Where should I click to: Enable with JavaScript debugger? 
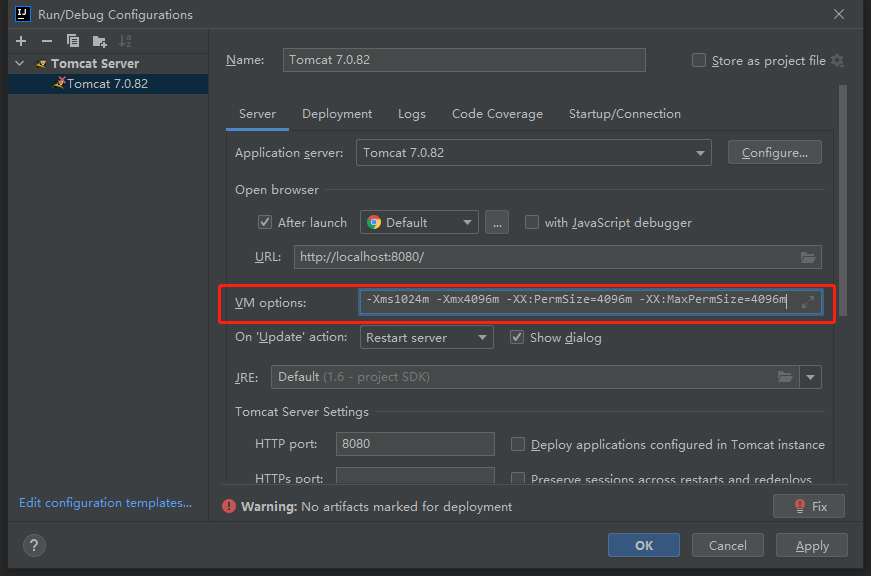pos(532,222)
